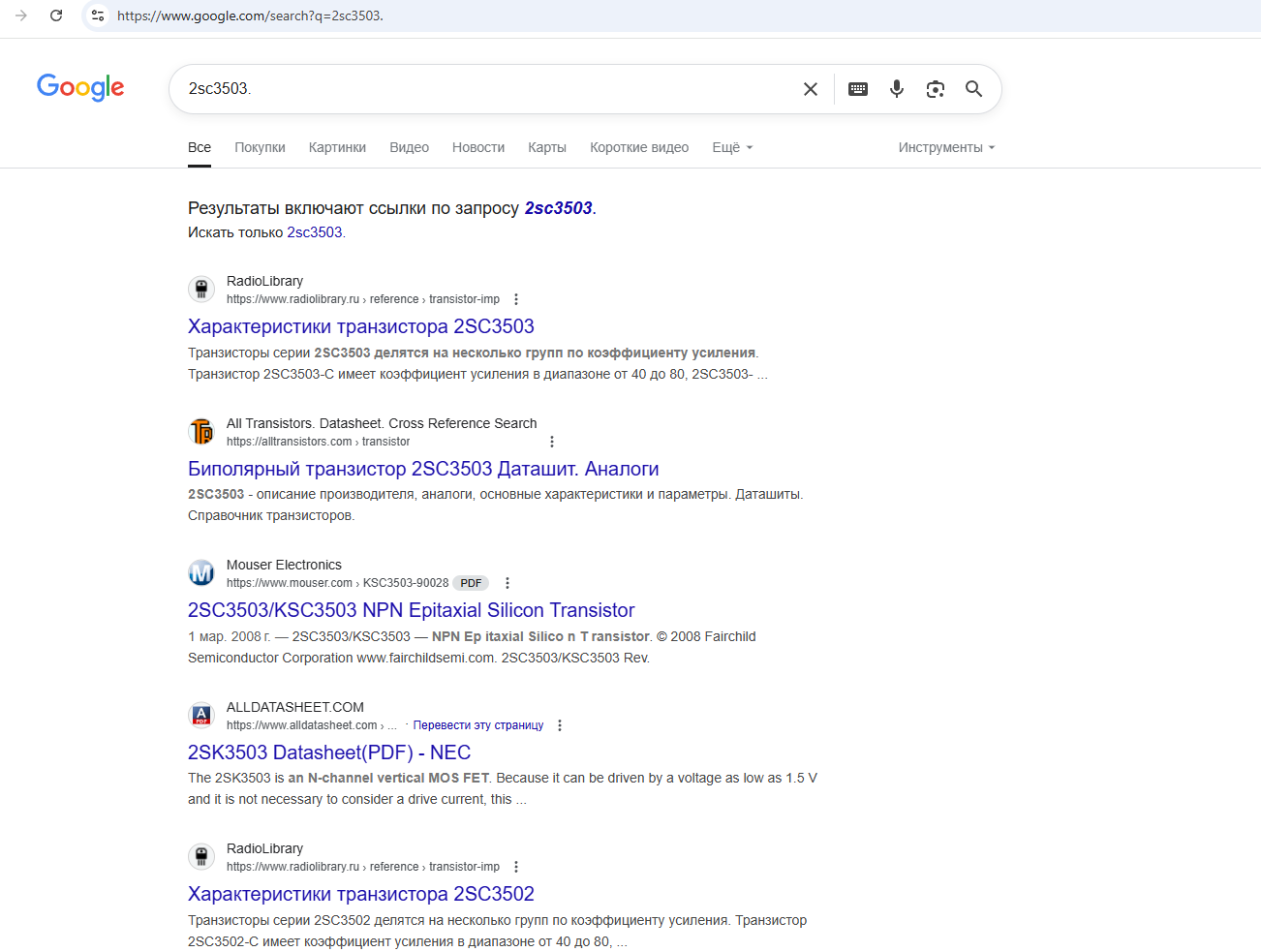Expand the Ещё dropdown menu

pos(732,147)
